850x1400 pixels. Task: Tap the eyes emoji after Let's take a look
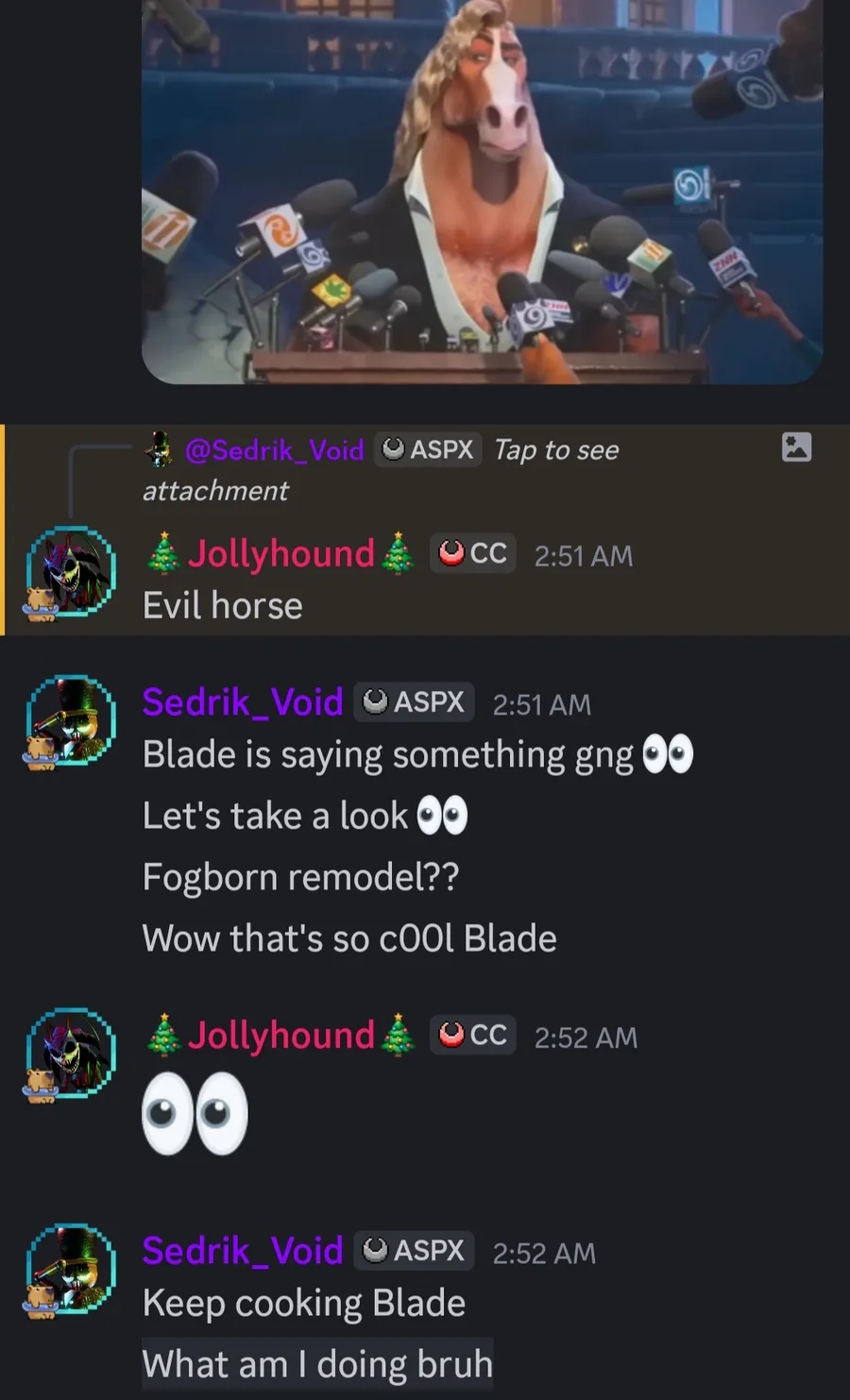tap(442, 817)
